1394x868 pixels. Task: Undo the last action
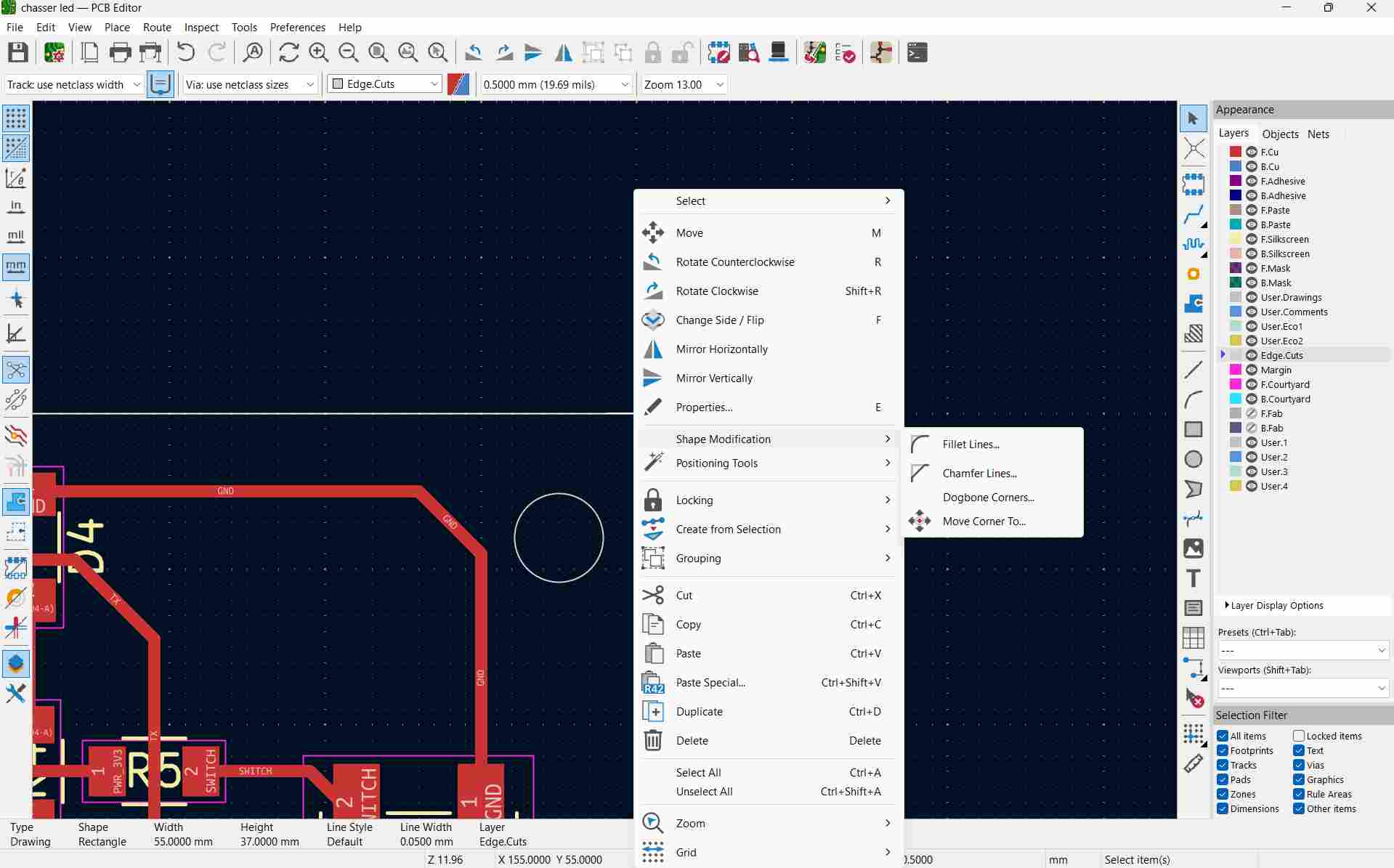[186, 52]
